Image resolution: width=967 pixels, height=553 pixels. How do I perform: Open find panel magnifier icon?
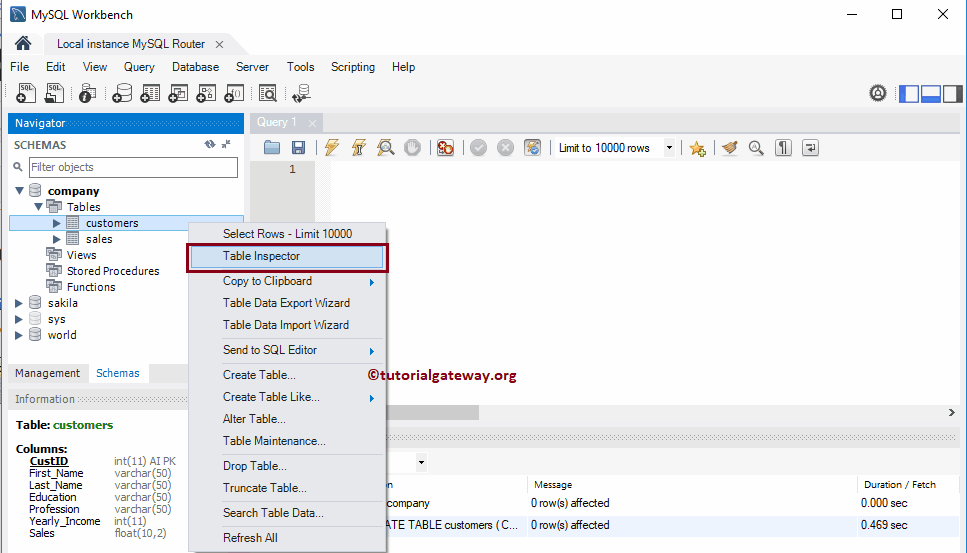(756, 147)
